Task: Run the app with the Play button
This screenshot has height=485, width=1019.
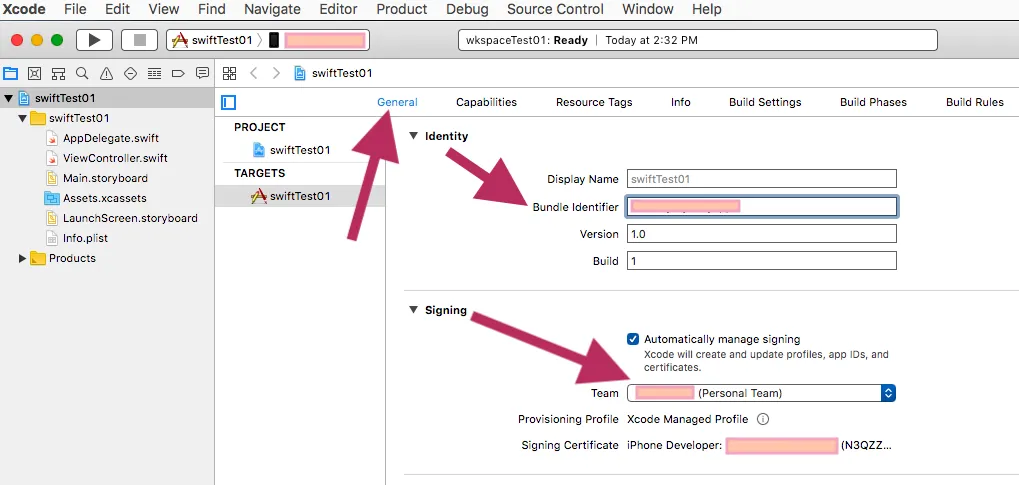Action: pyautogui.click(x=94, y=40)
